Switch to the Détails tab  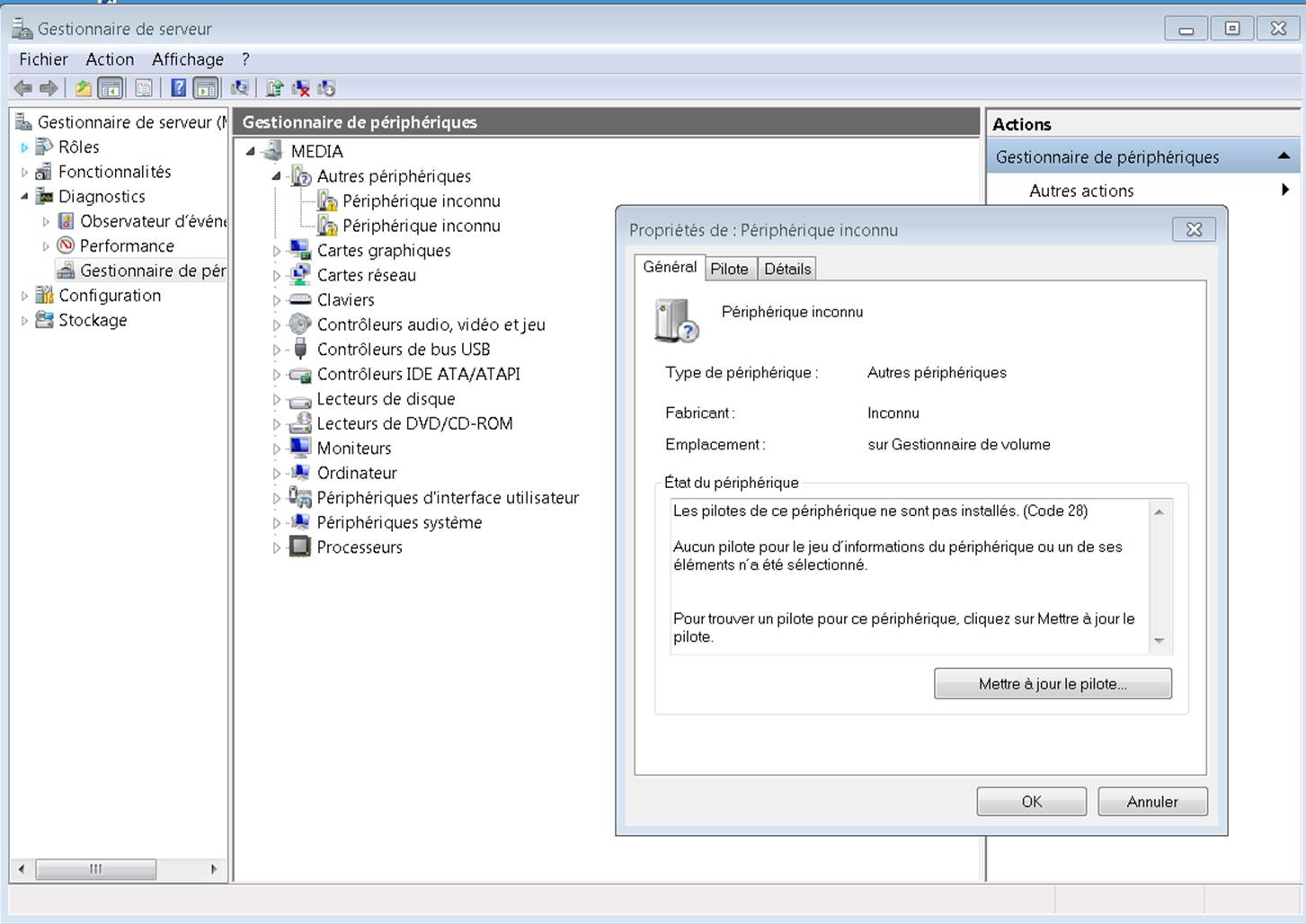[x=787, y=269]
